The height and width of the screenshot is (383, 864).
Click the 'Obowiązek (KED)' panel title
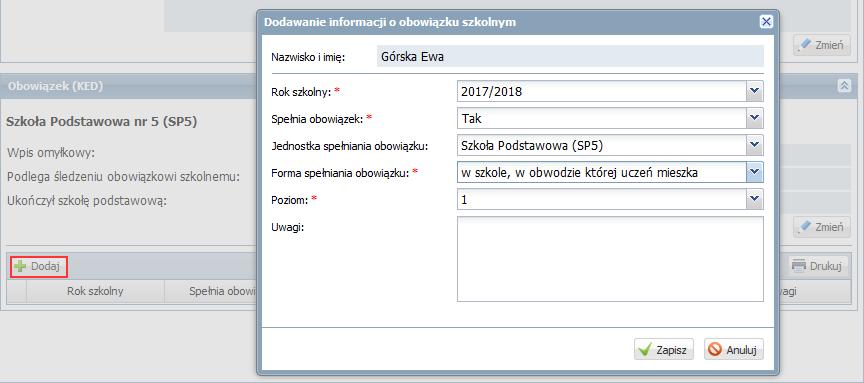click(x=55, y=86)
